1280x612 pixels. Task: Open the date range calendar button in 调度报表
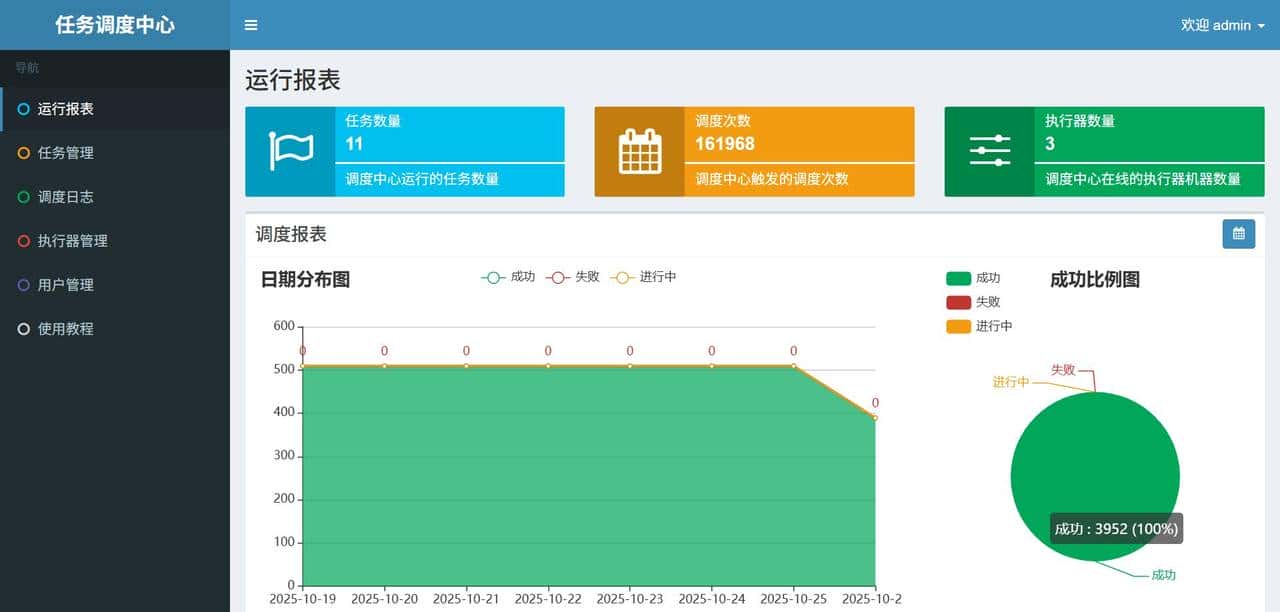[x=1239, y=233]
